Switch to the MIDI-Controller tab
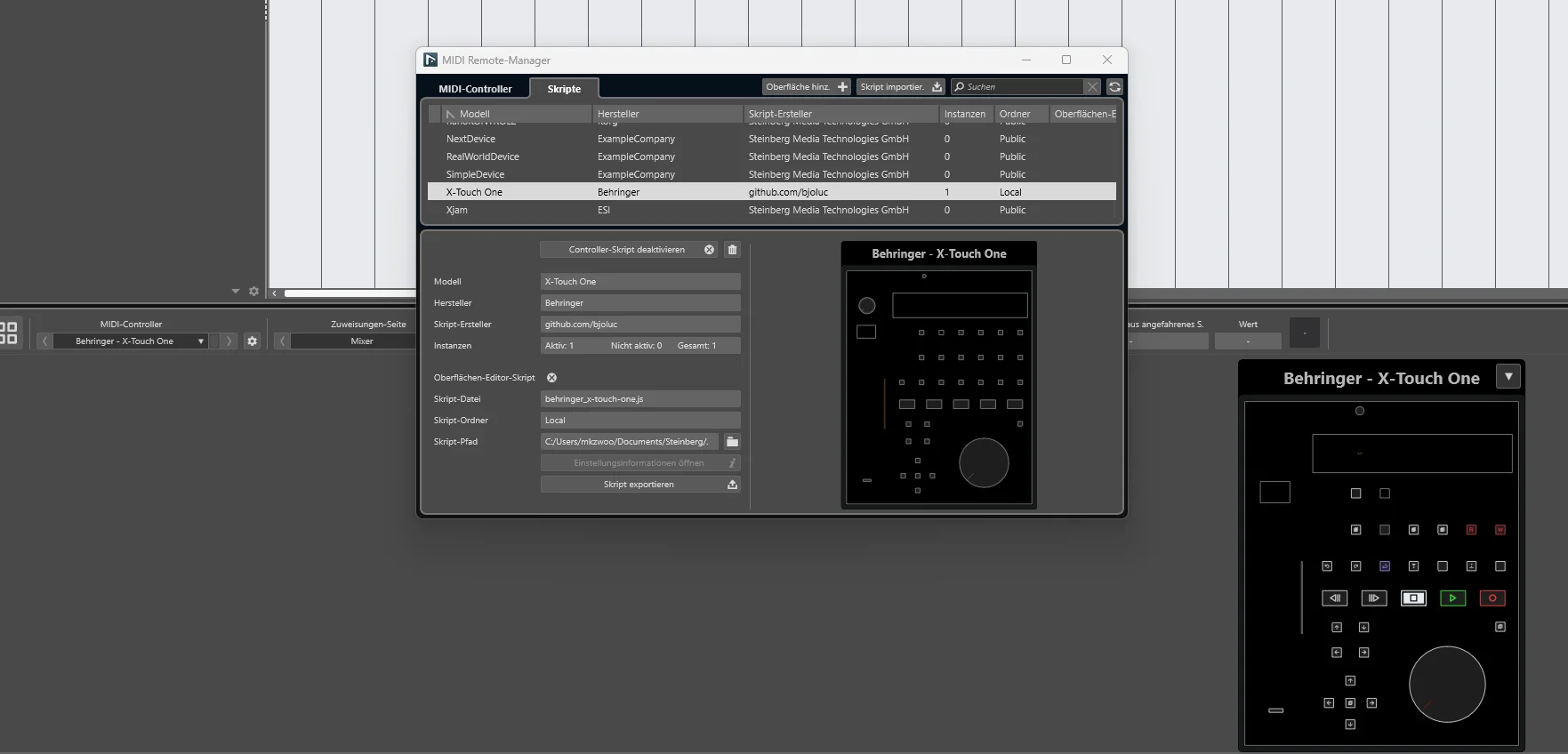The image size is (1568, 754). (x=475, y=89)
